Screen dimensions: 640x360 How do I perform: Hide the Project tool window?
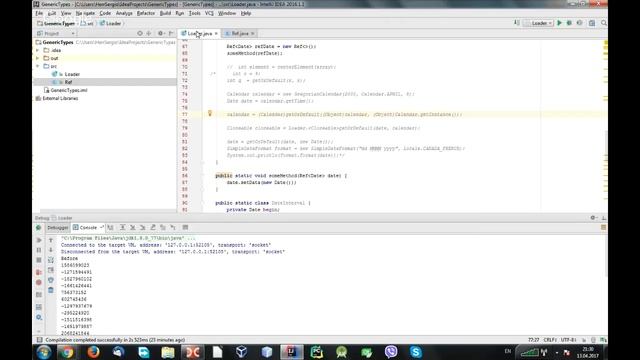[x=171, y=33]
